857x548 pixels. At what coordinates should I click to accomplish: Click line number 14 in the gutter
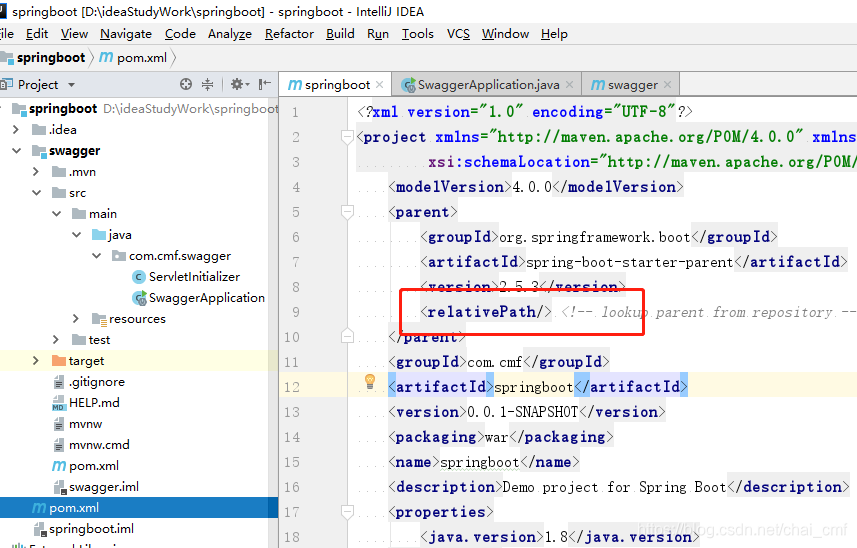(292, 437)
